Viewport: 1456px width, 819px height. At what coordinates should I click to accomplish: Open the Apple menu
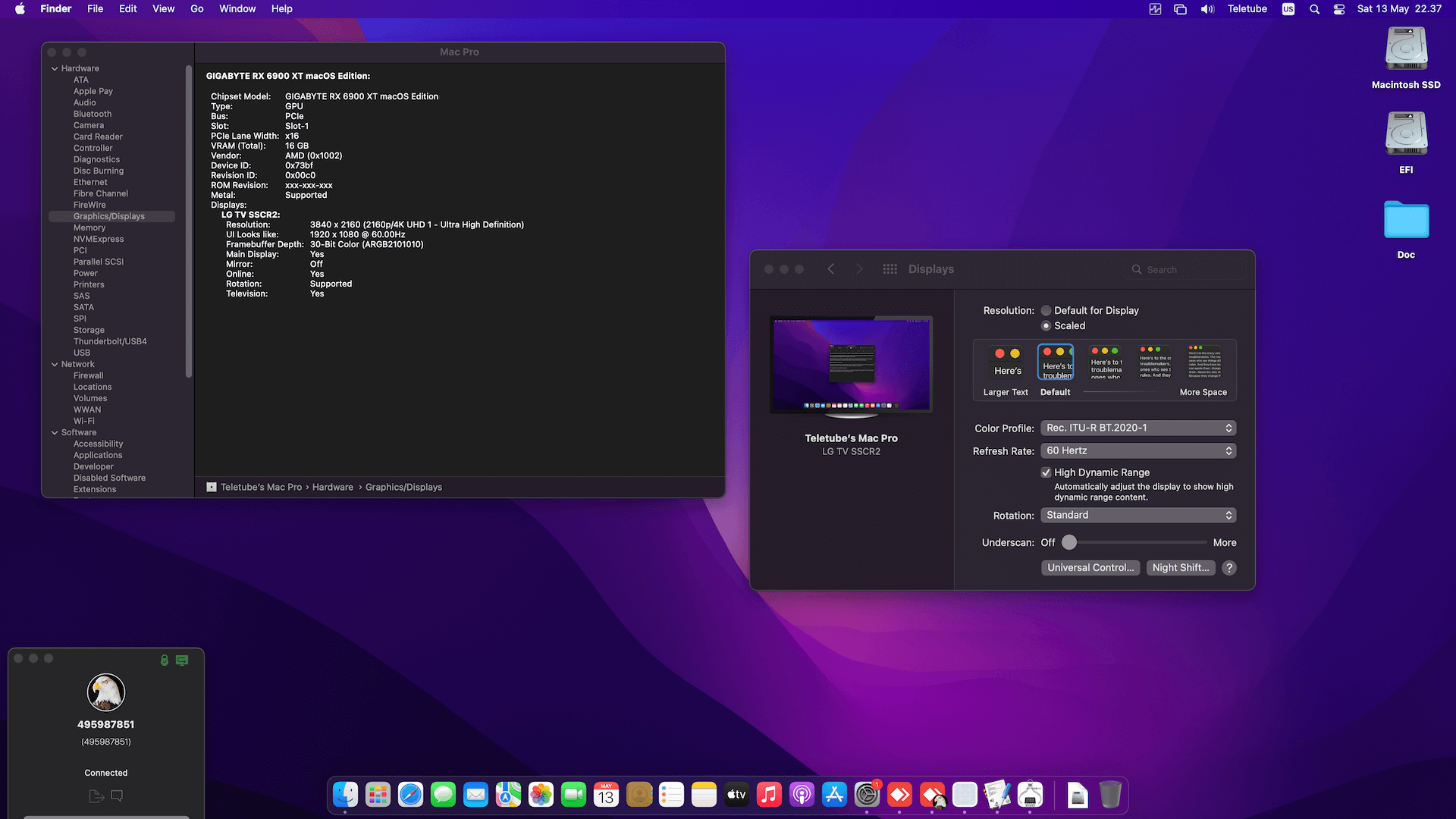click(x=20, y=9)
